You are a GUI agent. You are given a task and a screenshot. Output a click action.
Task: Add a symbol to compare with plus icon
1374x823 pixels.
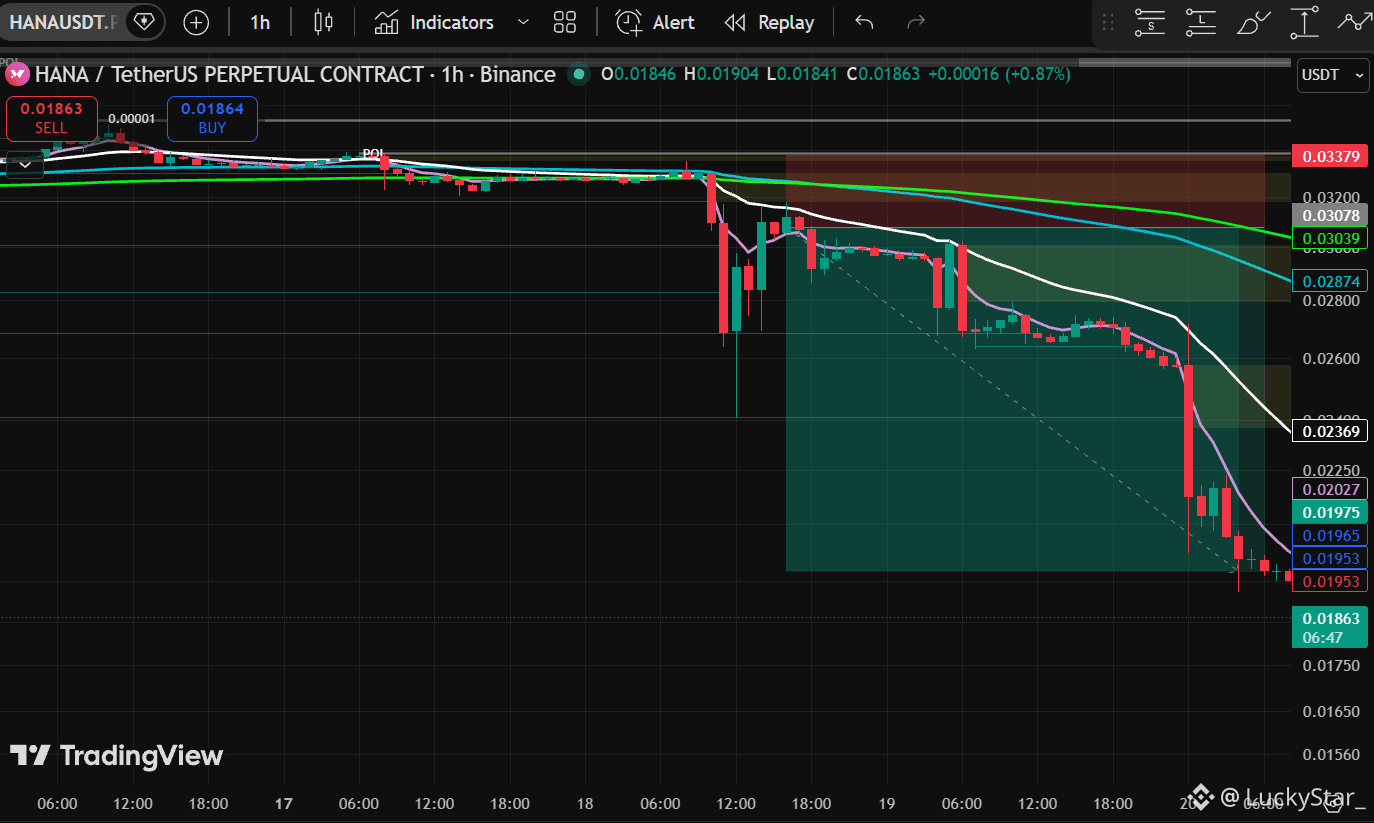click(x=197, y=22)
